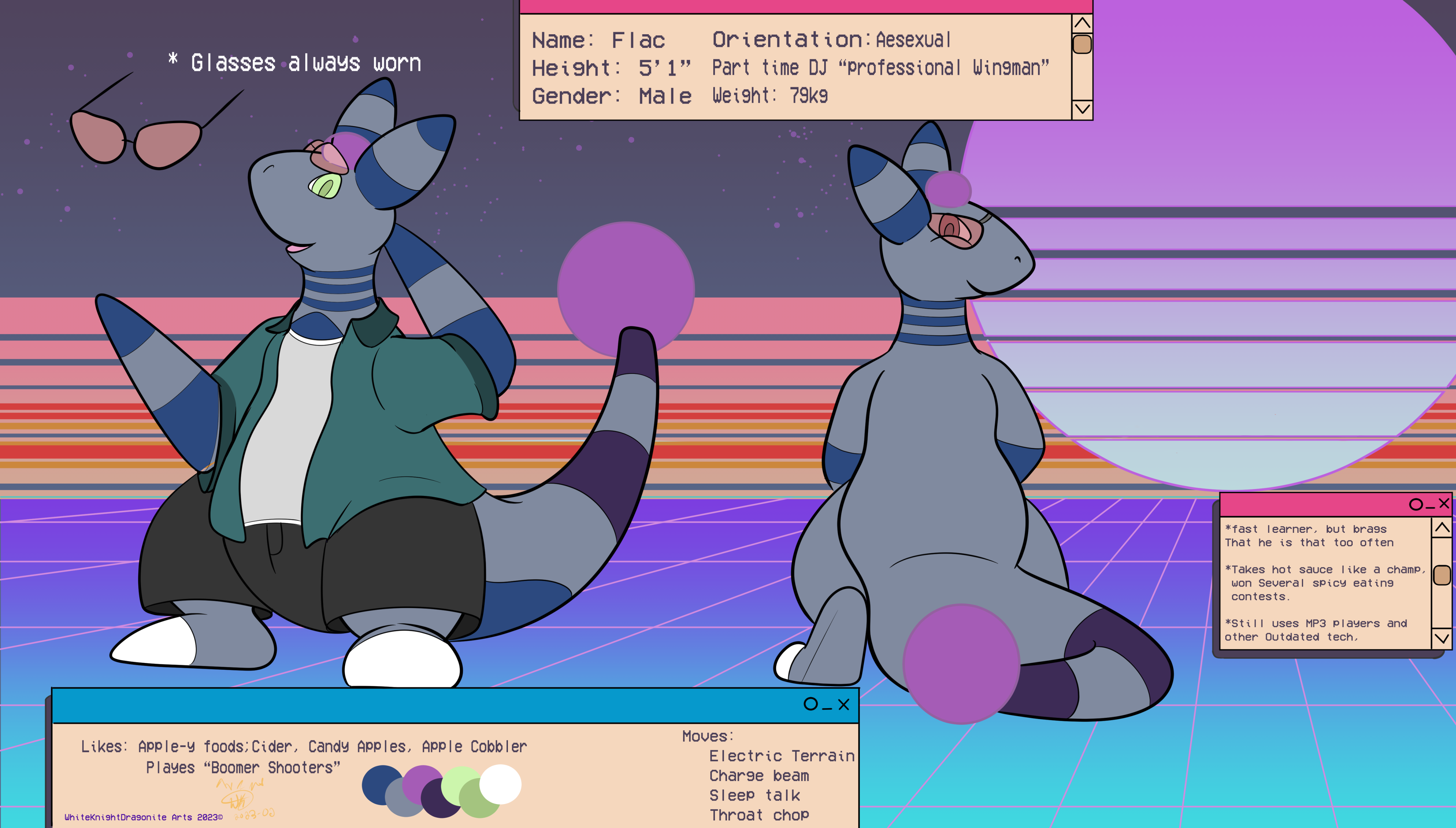This screenshot has width=1456, height=828.
Task: Click the scrollbar thumb in the notes window
Action: pyautogui.click(x=1442, y=575)
